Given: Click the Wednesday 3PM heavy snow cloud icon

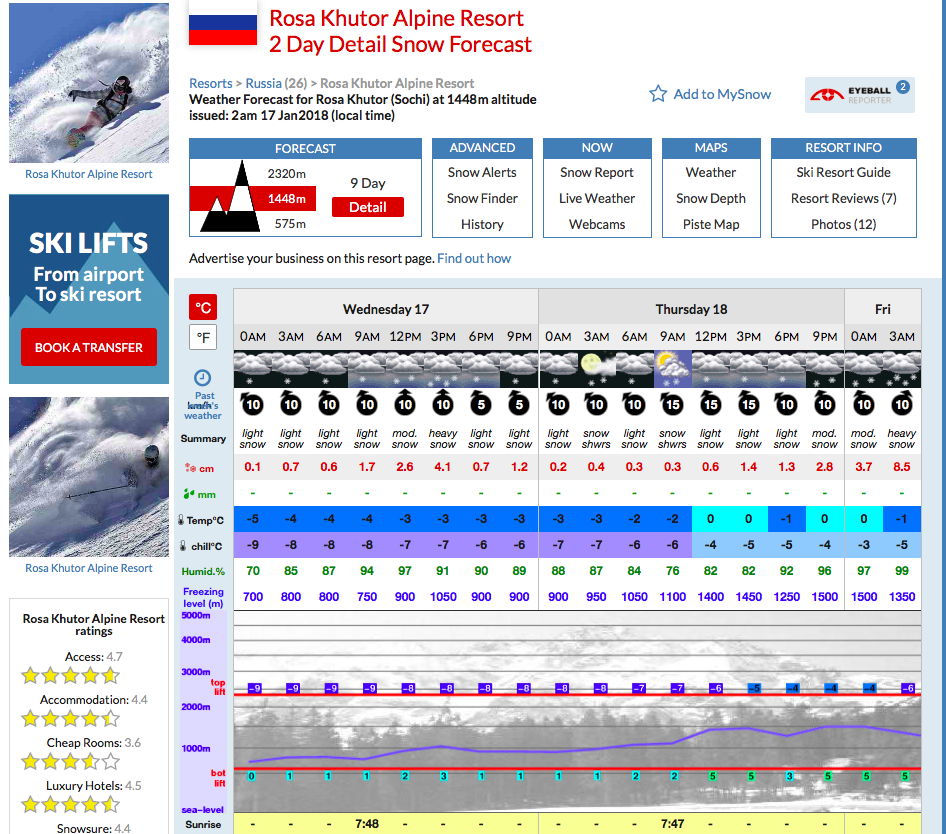Looking at the screenshot, I should 443,369.
